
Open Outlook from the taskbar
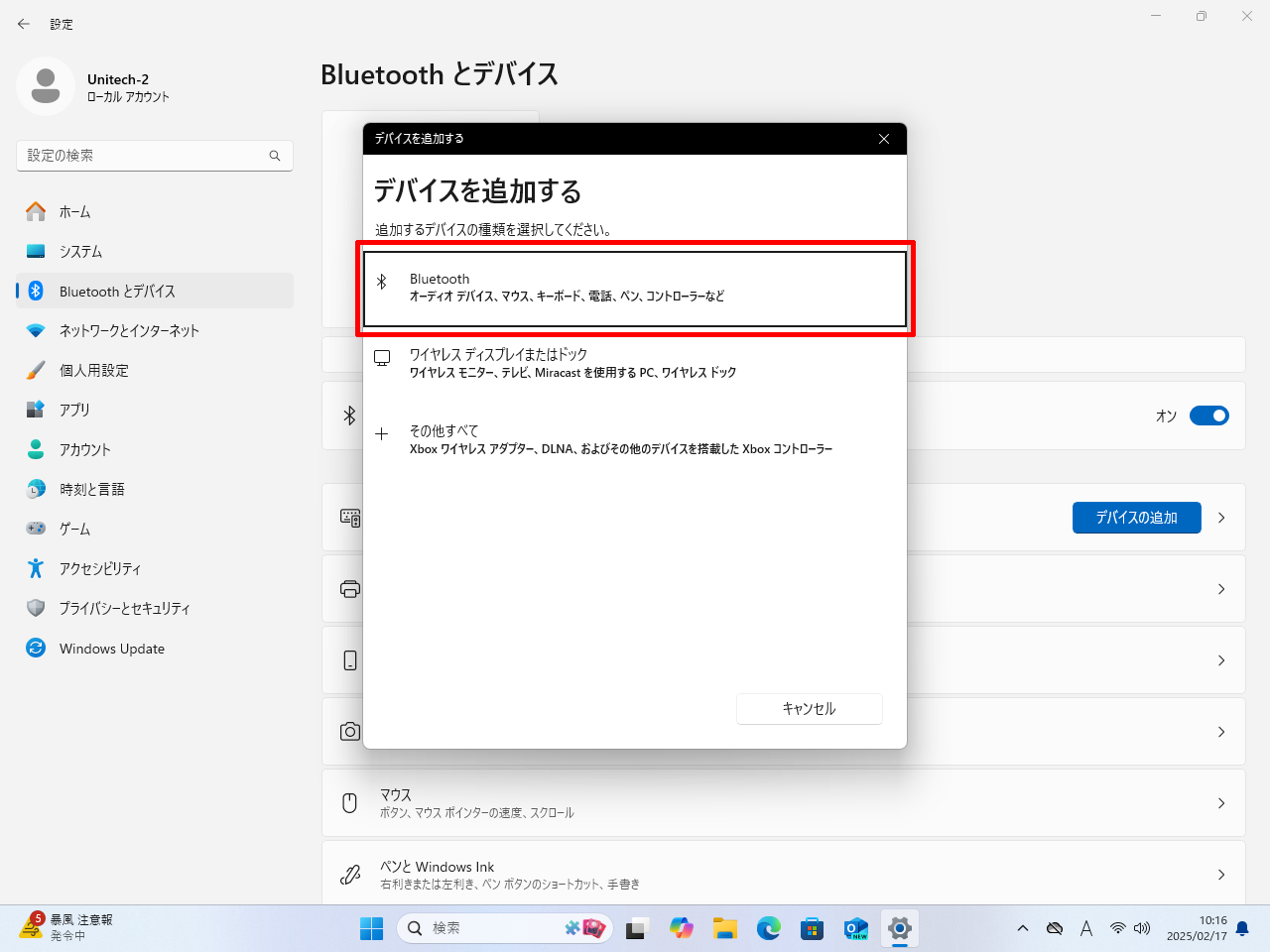(856, 928)
